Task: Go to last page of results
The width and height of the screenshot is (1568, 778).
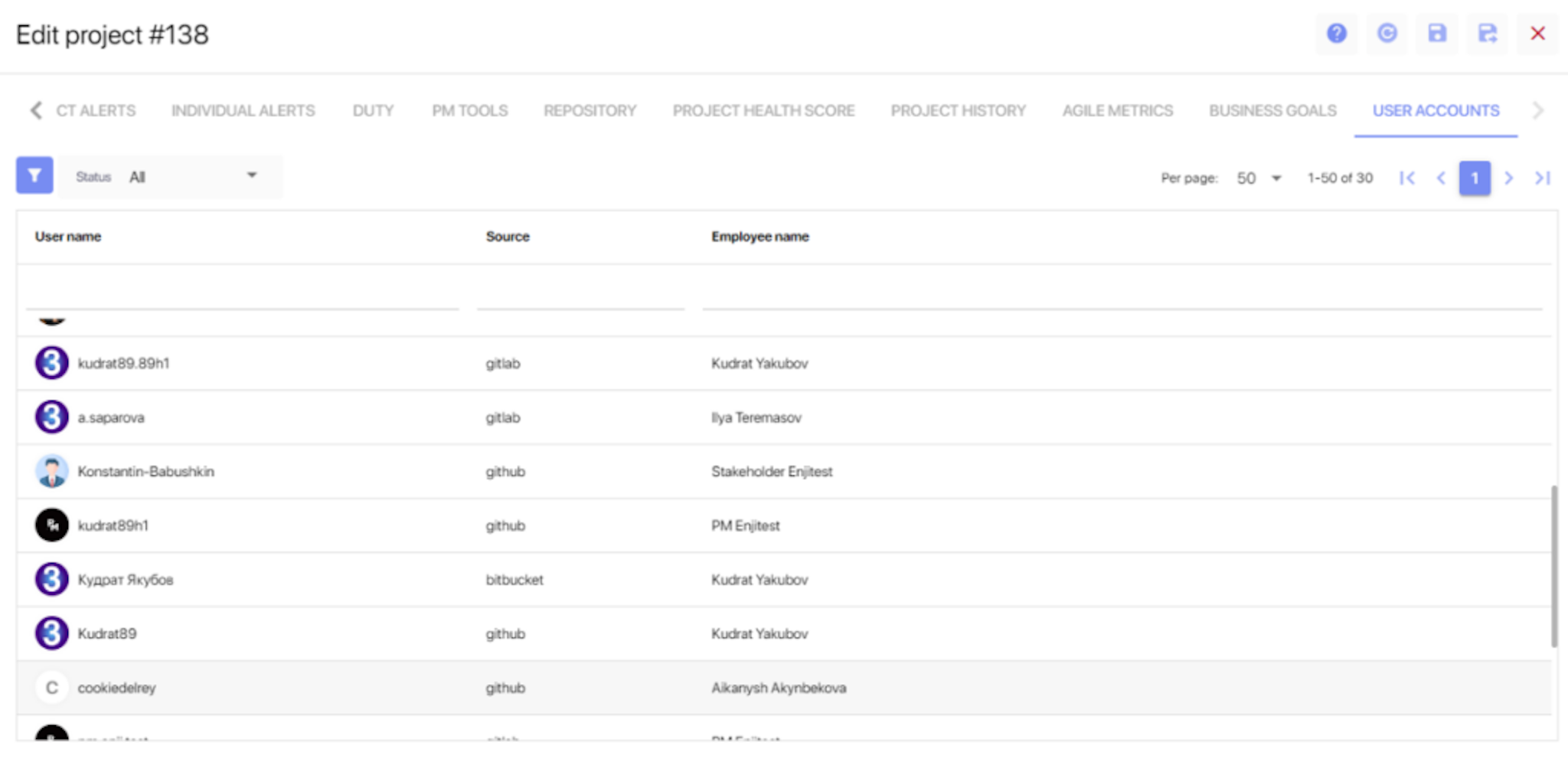Action: click(1542, 178)
